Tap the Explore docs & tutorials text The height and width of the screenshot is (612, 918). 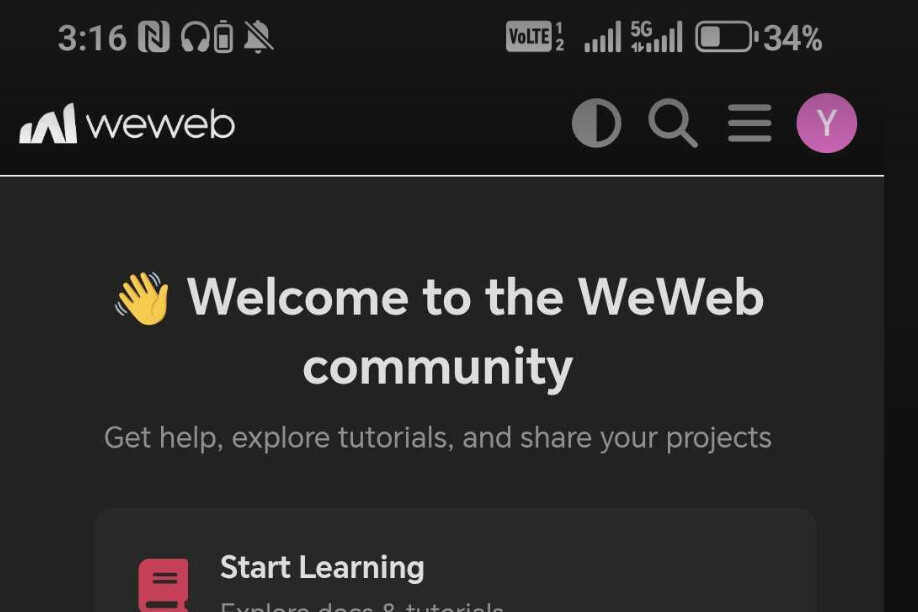(x=361, y=606)
